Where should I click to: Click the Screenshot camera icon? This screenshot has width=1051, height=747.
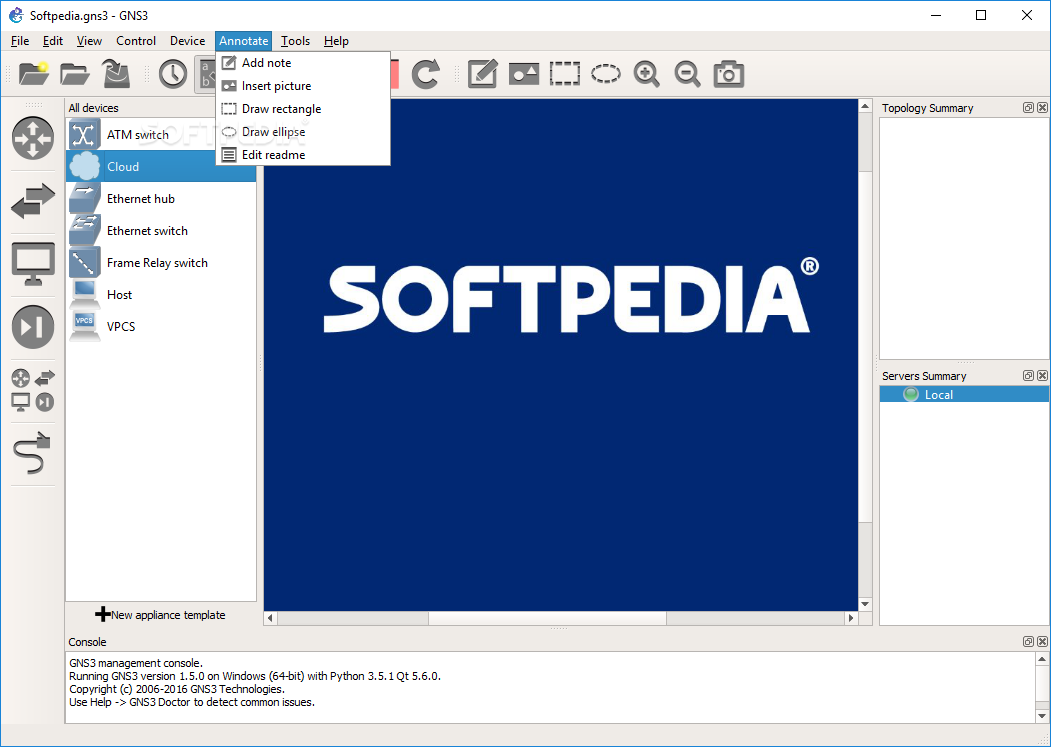click(x=729, y=73)
